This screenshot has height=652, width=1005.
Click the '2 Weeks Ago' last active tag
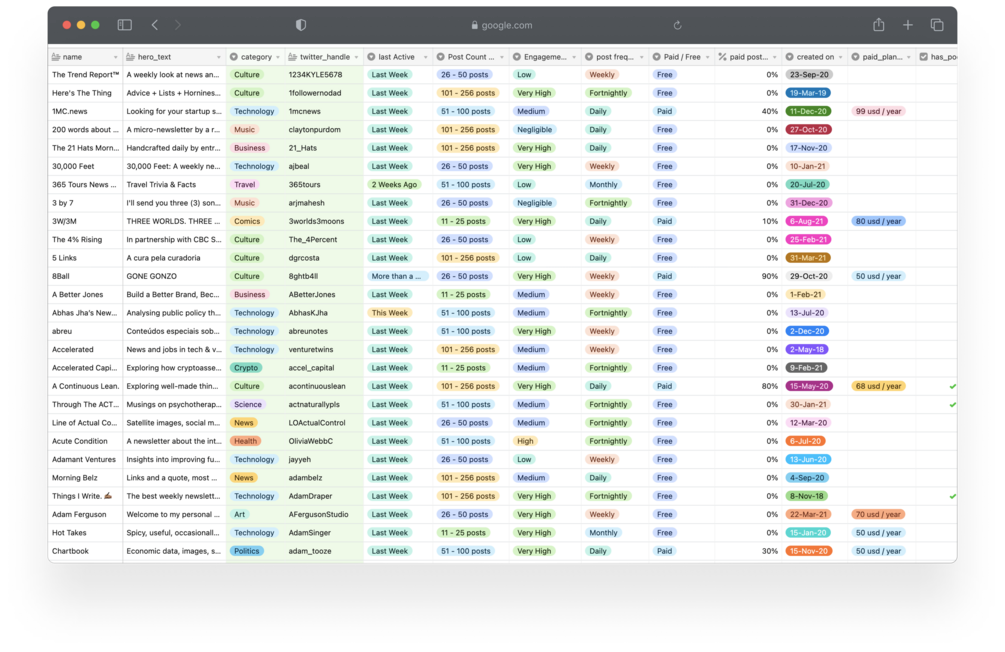394,185
